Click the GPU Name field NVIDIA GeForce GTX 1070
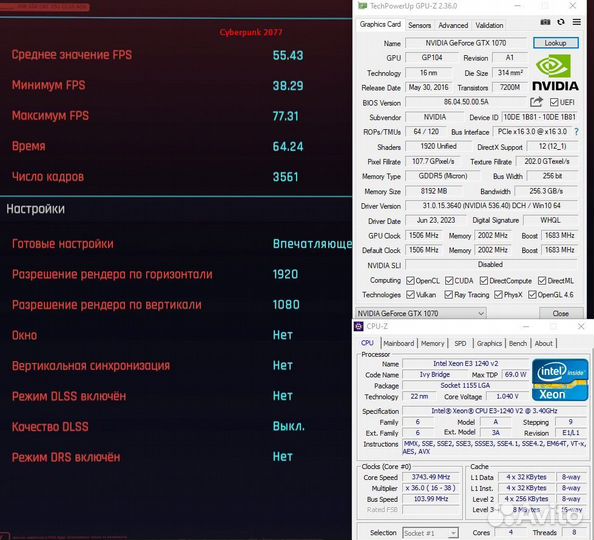This screenshot has width=594, height=540. click(x=466, y=43)
